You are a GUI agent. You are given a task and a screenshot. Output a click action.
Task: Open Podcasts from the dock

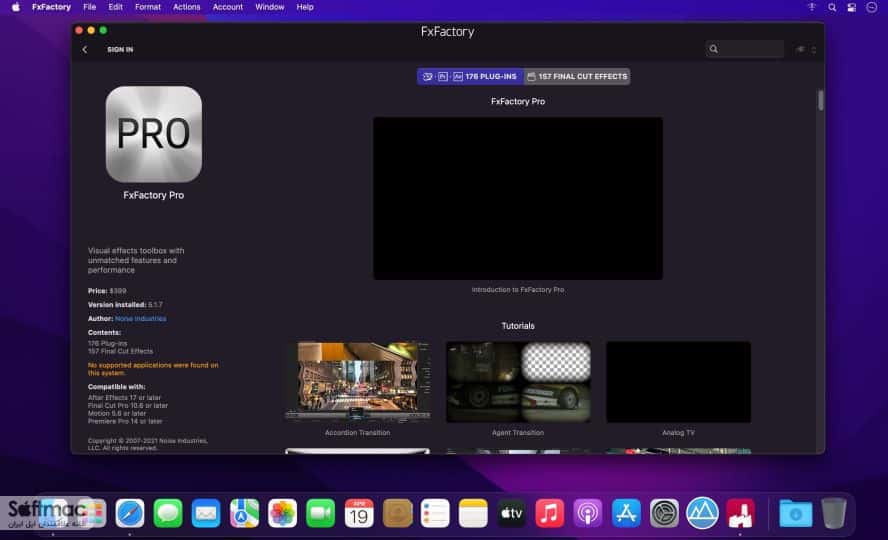[588, 513]
